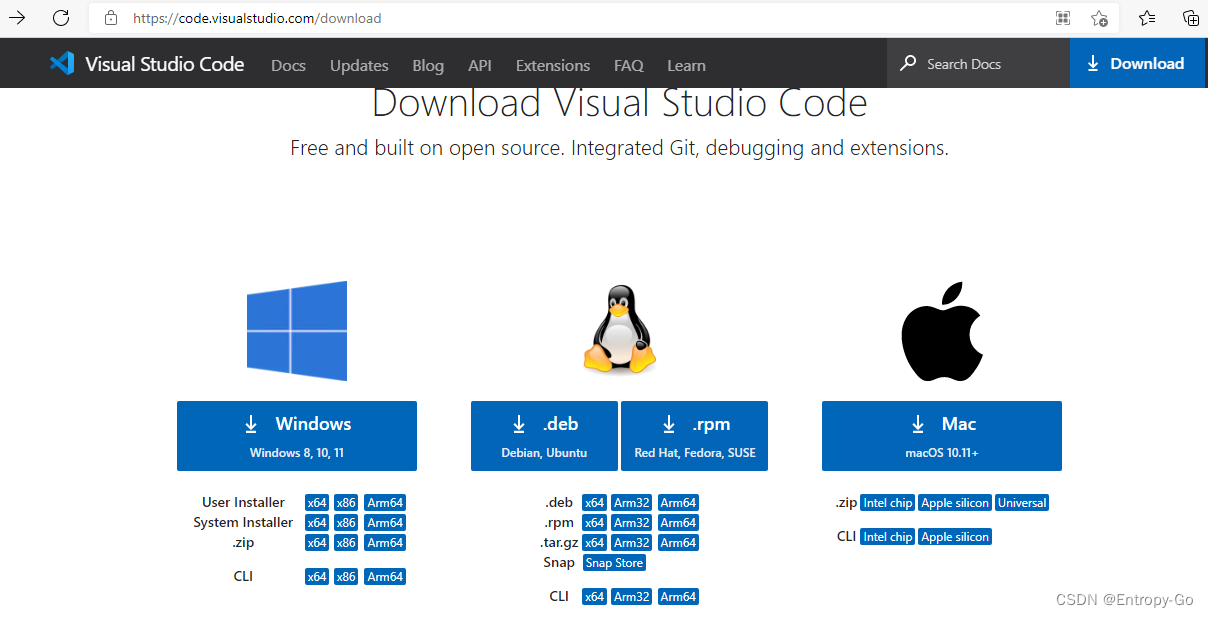
Task: Open the Snap Store link
Action: pos(613,562)
